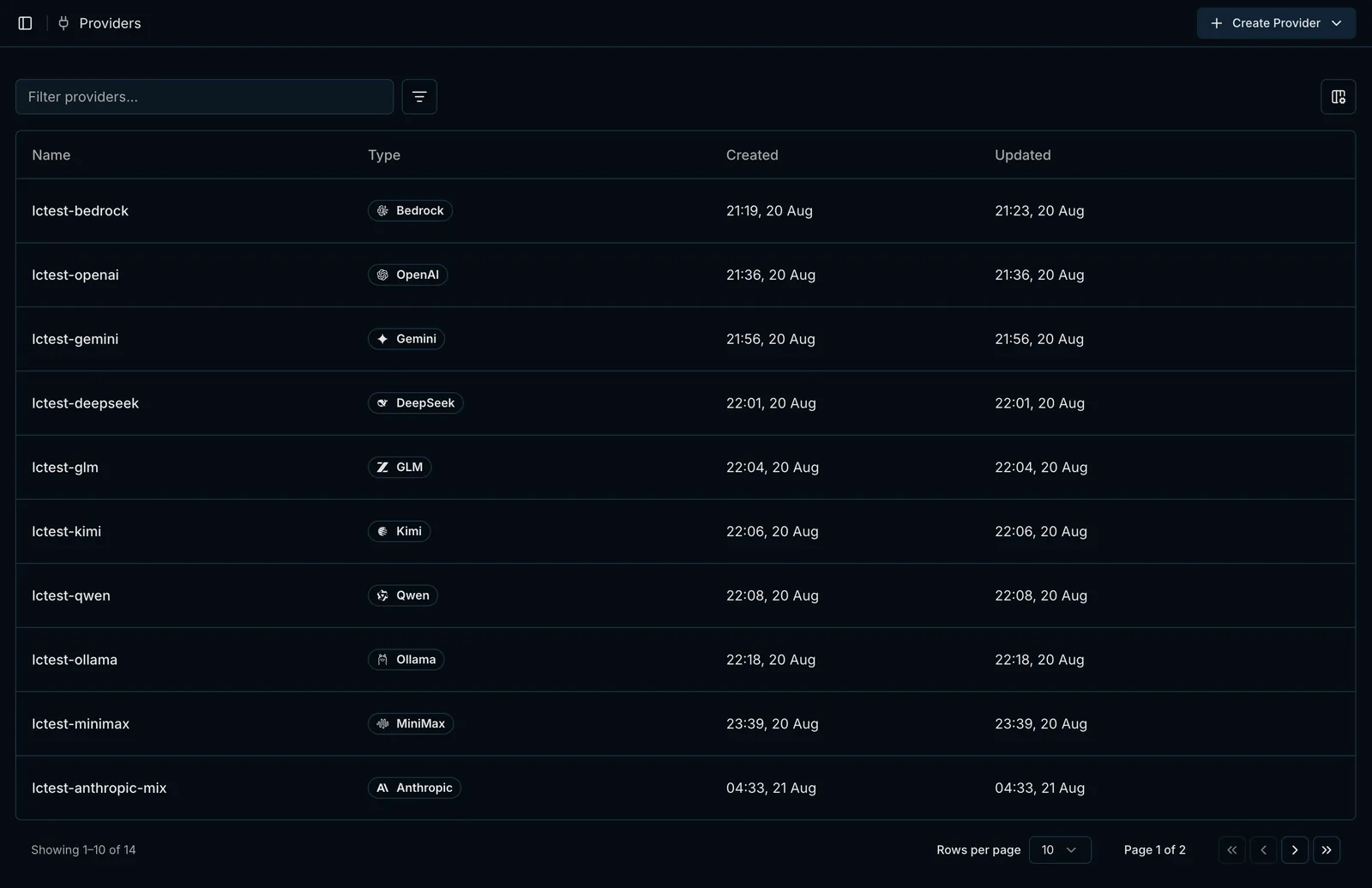1372x888 pixels.
Task: Click the Kimi type badge
Action: [399, 531]
